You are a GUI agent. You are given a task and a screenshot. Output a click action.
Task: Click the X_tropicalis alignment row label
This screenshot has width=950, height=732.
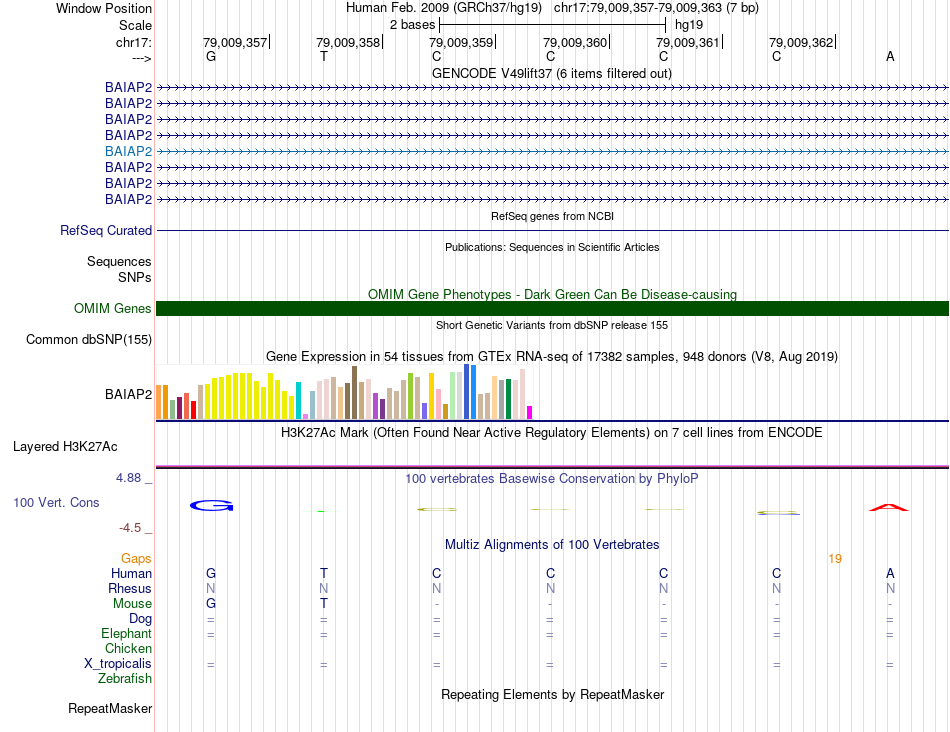[118, 664]
